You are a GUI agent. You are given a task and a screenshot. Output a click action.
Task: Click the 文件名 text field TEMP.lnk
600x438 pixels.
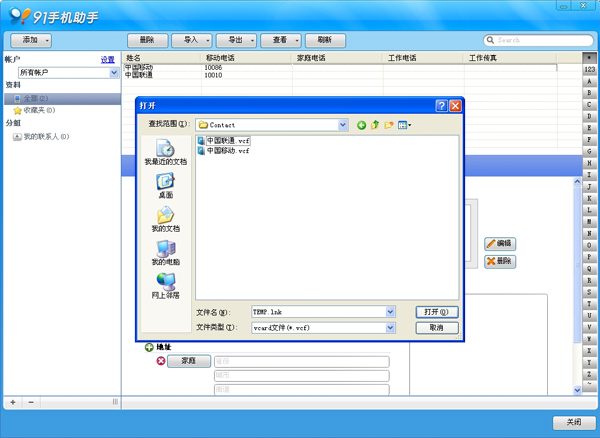318,312
